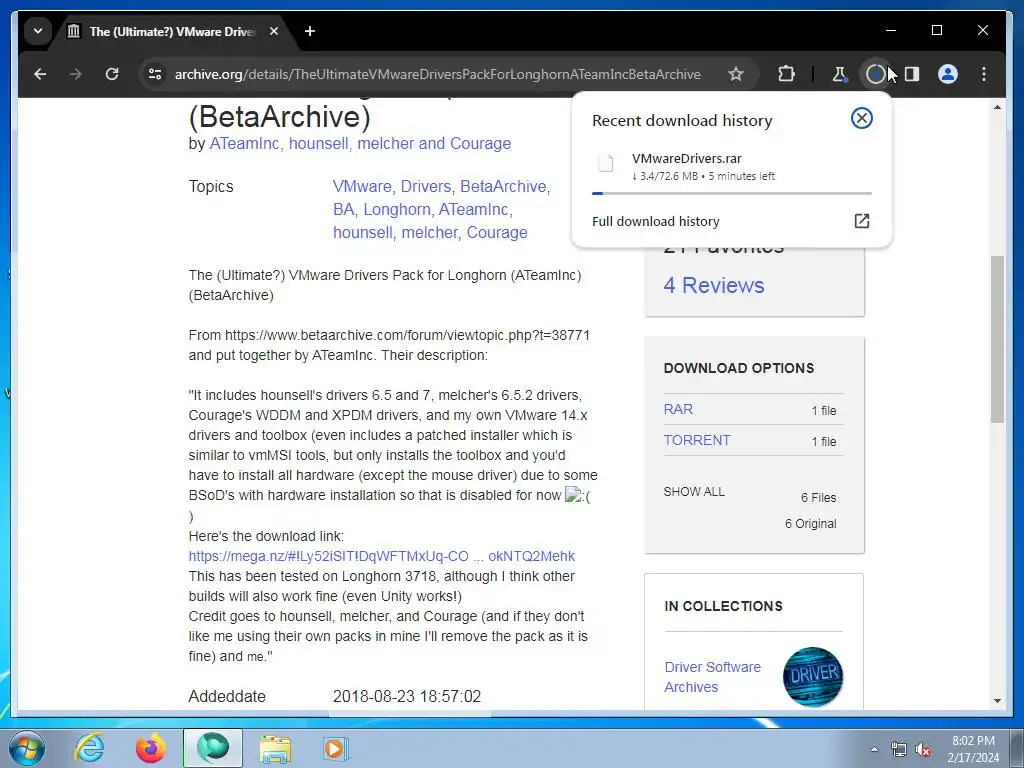Open the Courage topic link
The image size is (1024, 768).
click(497, 232)
